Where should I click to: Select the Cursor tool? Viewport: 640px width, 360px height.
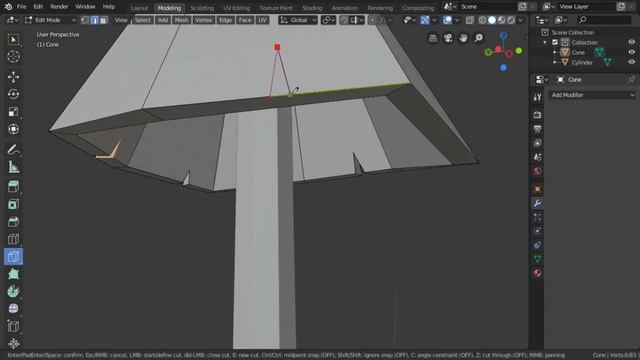(x=13, y=57)
